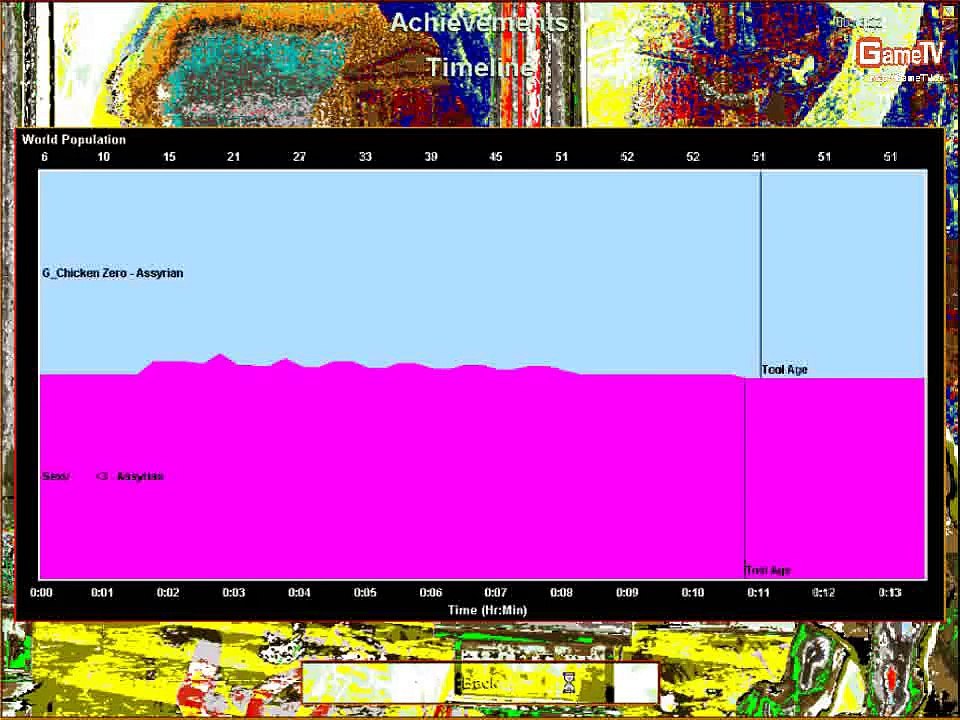The width and height of the screenshot is (960, 720).
Task: Select the magenta player's Tool Age marker
Action: [768, 571]
